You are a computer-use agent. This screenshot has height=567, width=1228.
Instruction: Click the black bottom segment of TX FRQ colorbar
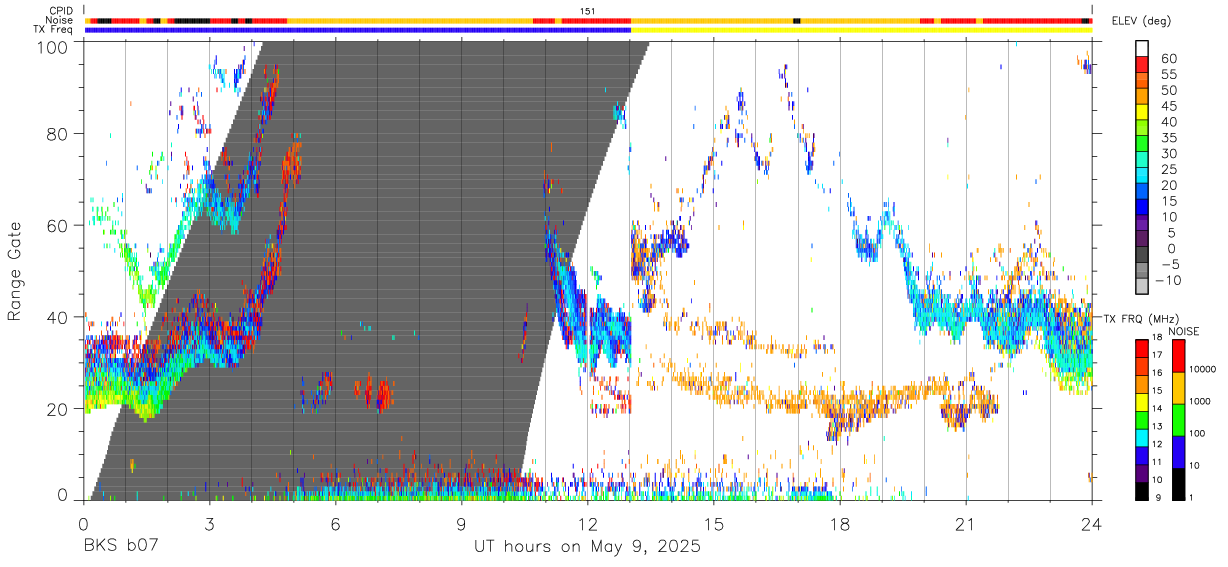point(1141,492)
